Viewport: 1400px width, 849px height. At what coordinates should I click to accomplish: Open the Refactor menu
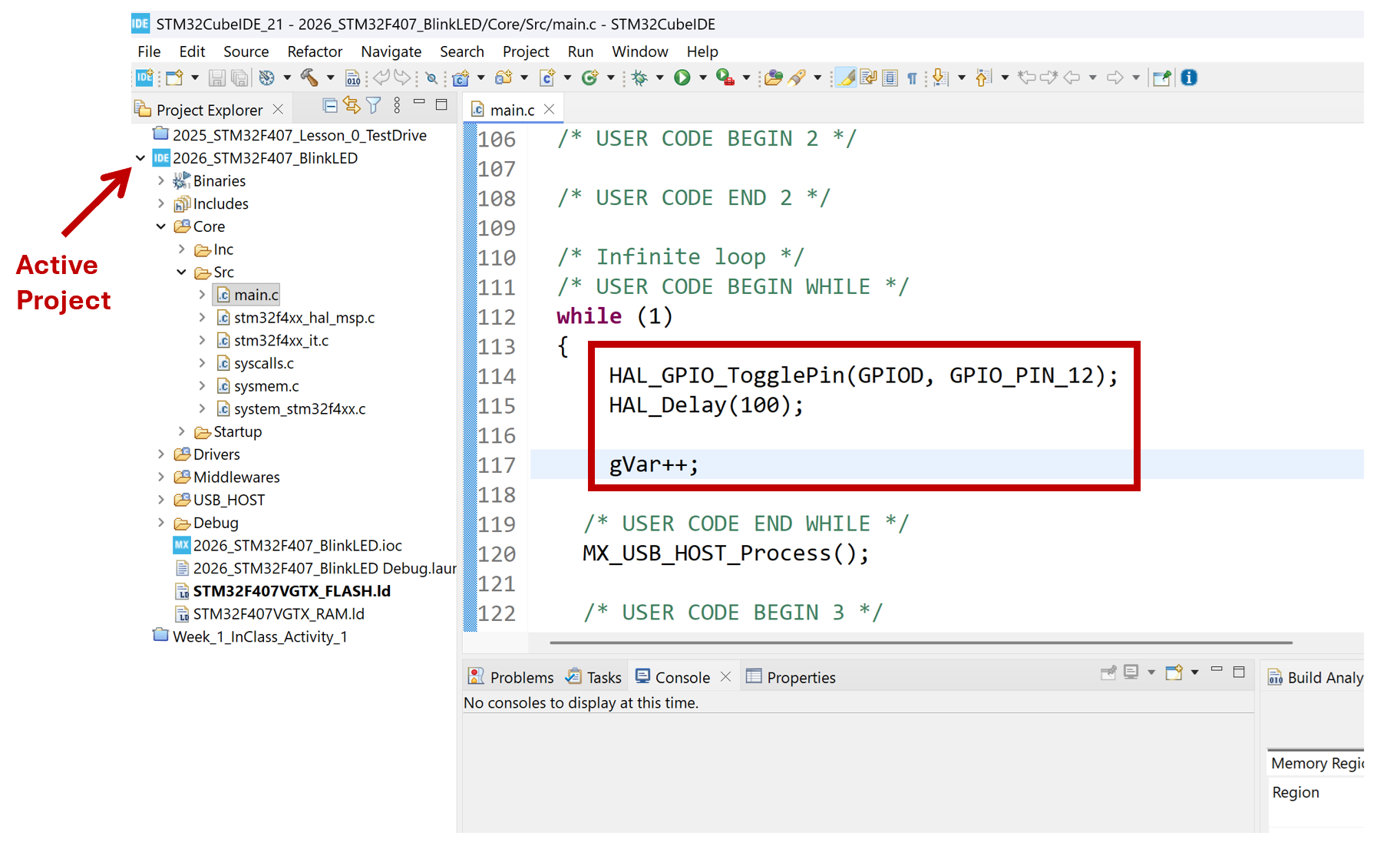(315, 51)
